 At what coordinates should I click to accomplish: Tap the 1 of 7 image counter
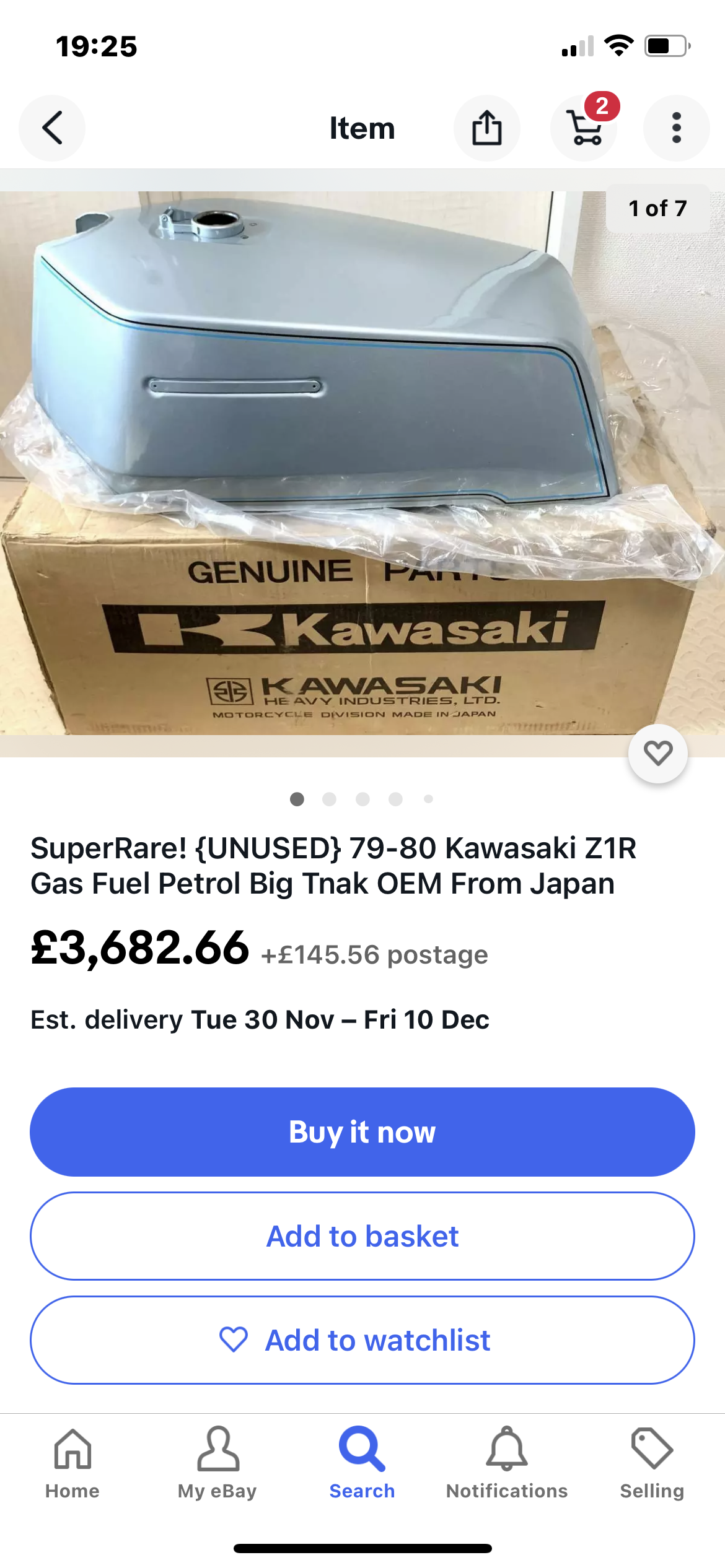click(x=657, y=208)
